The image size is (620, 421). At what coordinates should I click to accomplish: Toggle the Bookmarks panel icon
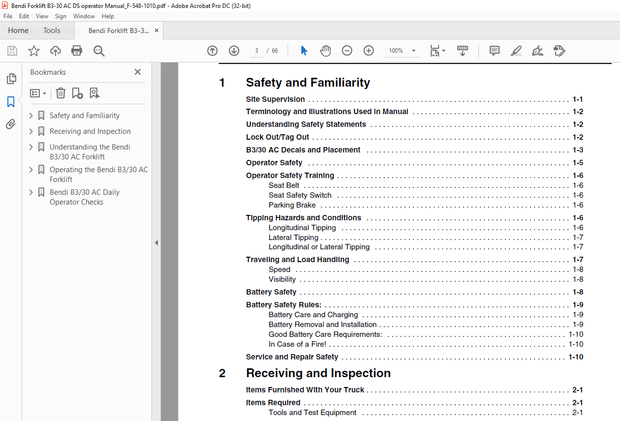[11, 102]
